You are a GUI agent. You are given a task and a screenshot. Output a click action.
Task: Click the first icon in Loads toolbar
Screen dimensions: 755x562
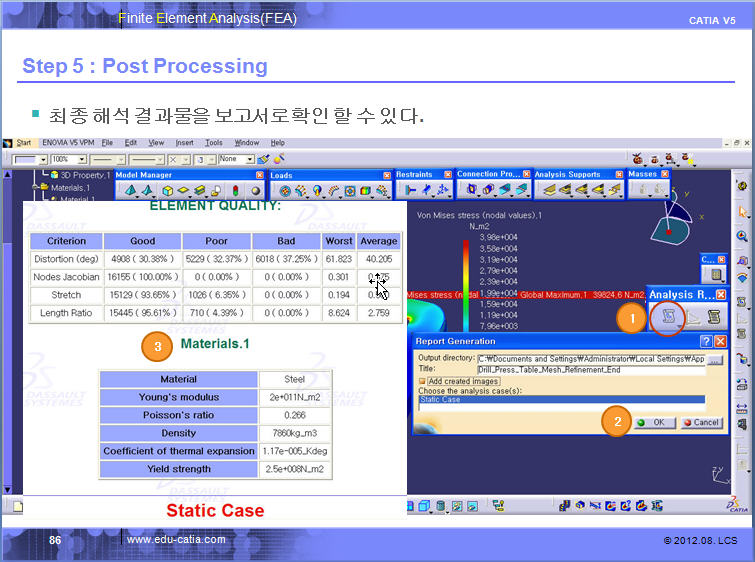284,190
